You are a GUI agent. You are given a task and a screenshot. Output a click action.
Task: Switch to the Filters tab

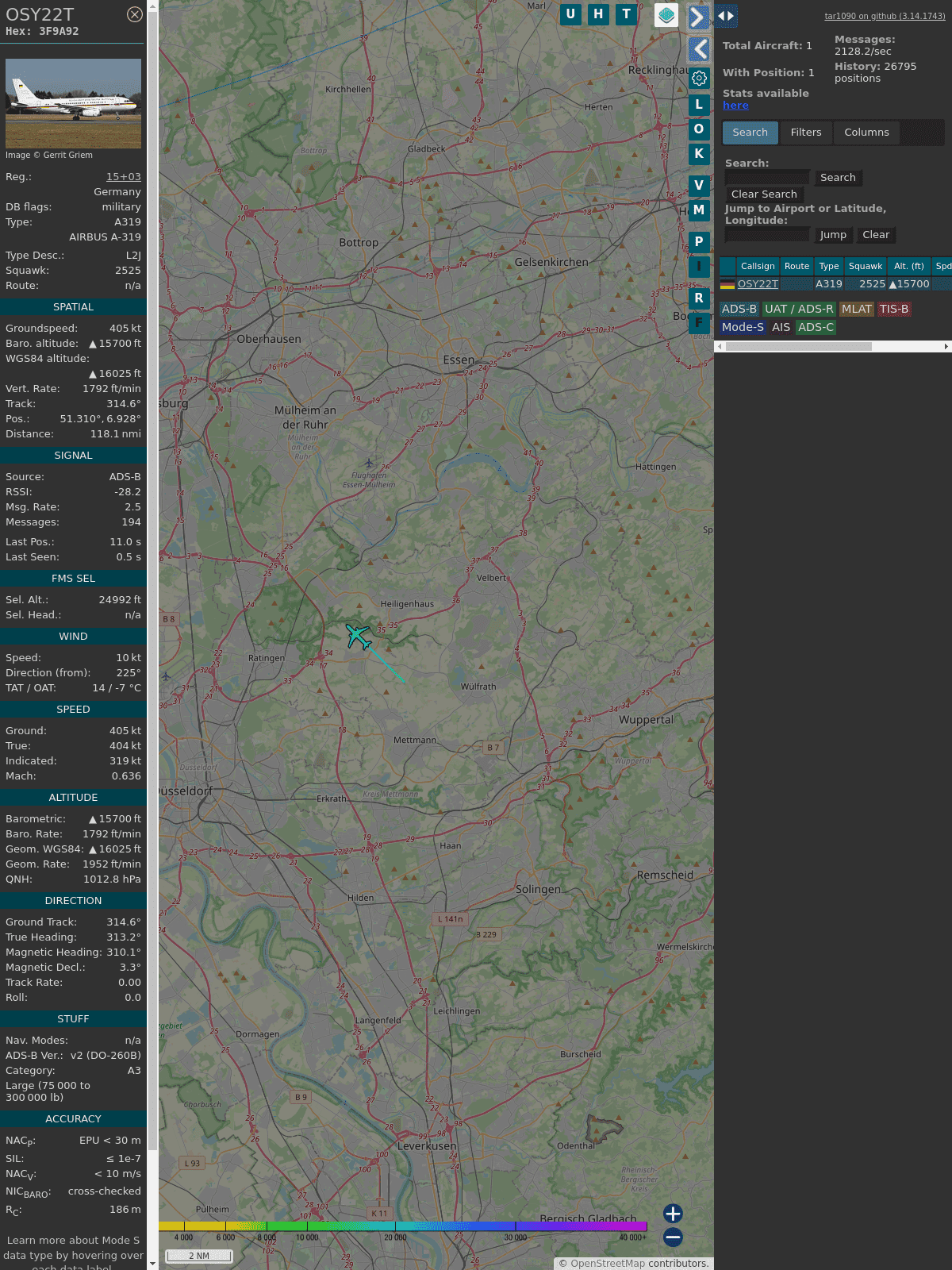(x=806, y=133)
